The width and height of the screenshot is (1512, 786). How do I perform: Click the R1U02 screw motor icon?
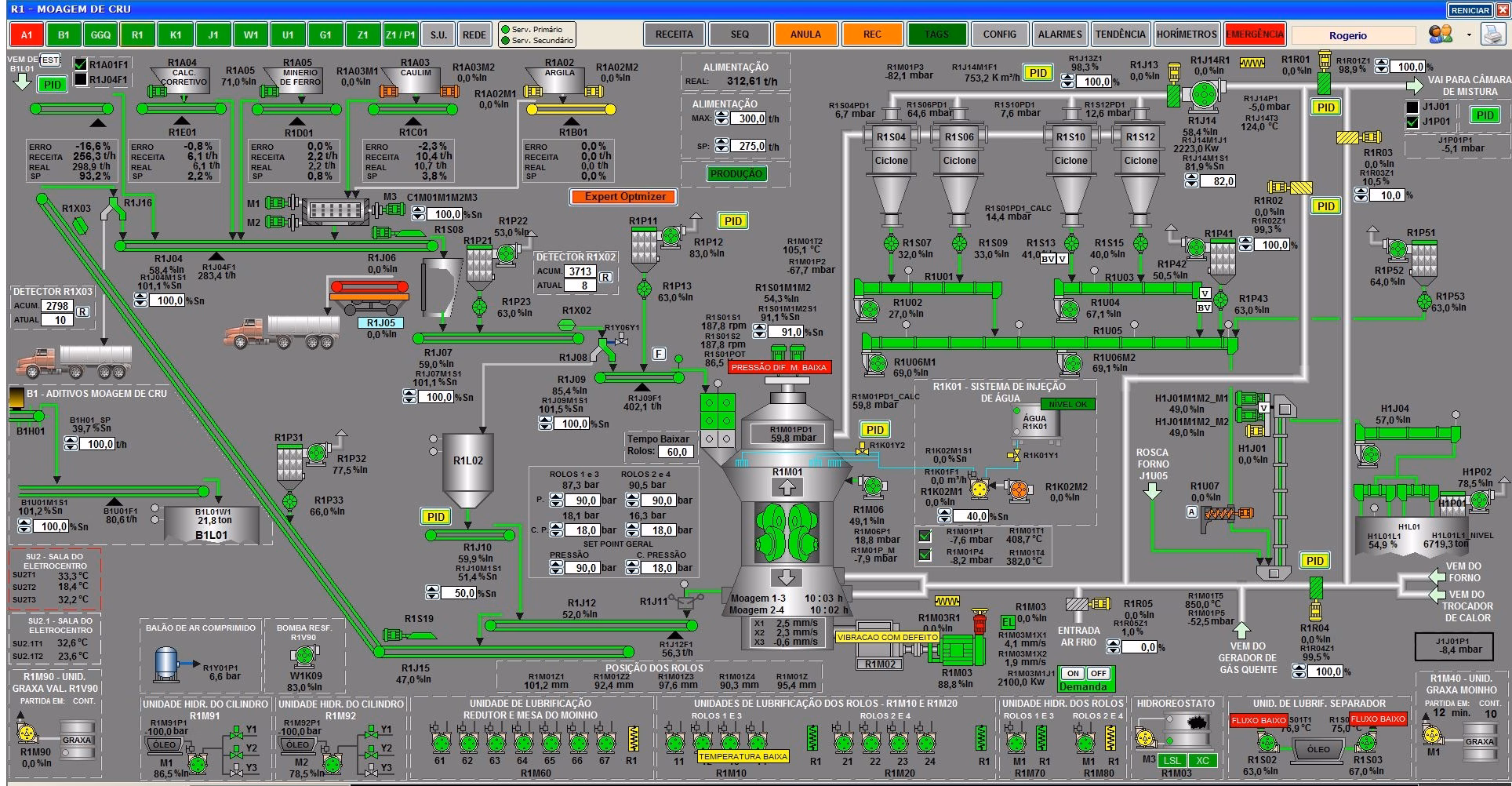pos(867,309)
